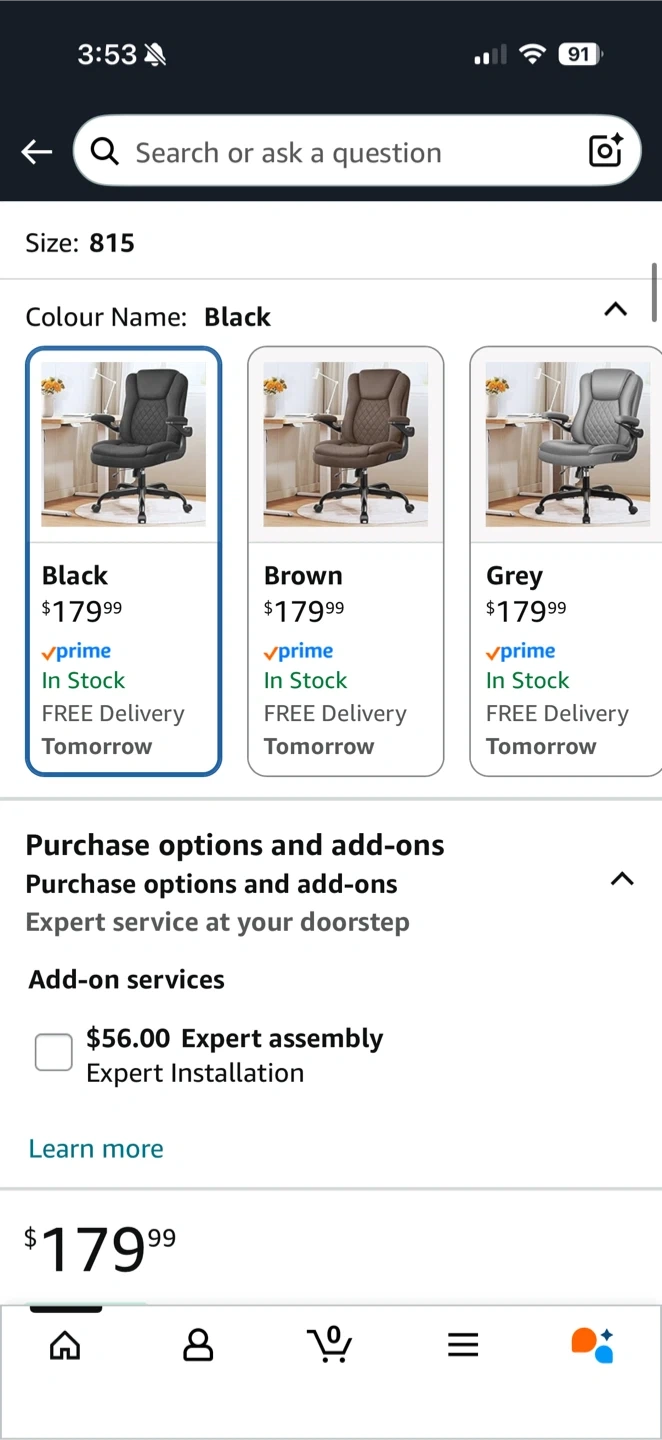662x1440 pixels.
Task: Launch the Rufus AI assistant icon
Action: click(x=592, y=1345)
